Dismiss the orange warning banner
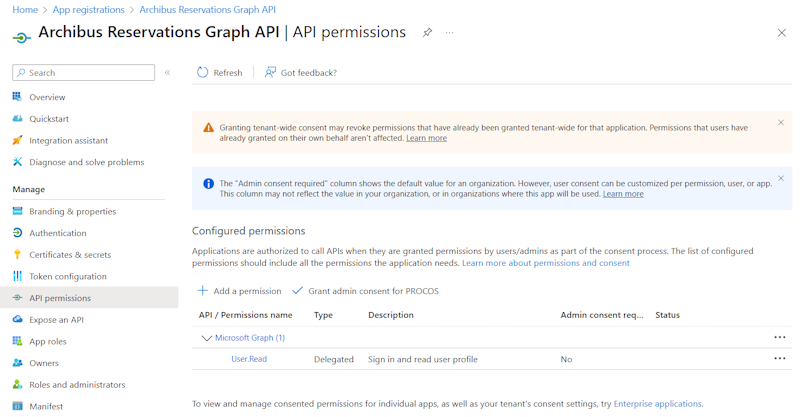 (x=781, y=123)
